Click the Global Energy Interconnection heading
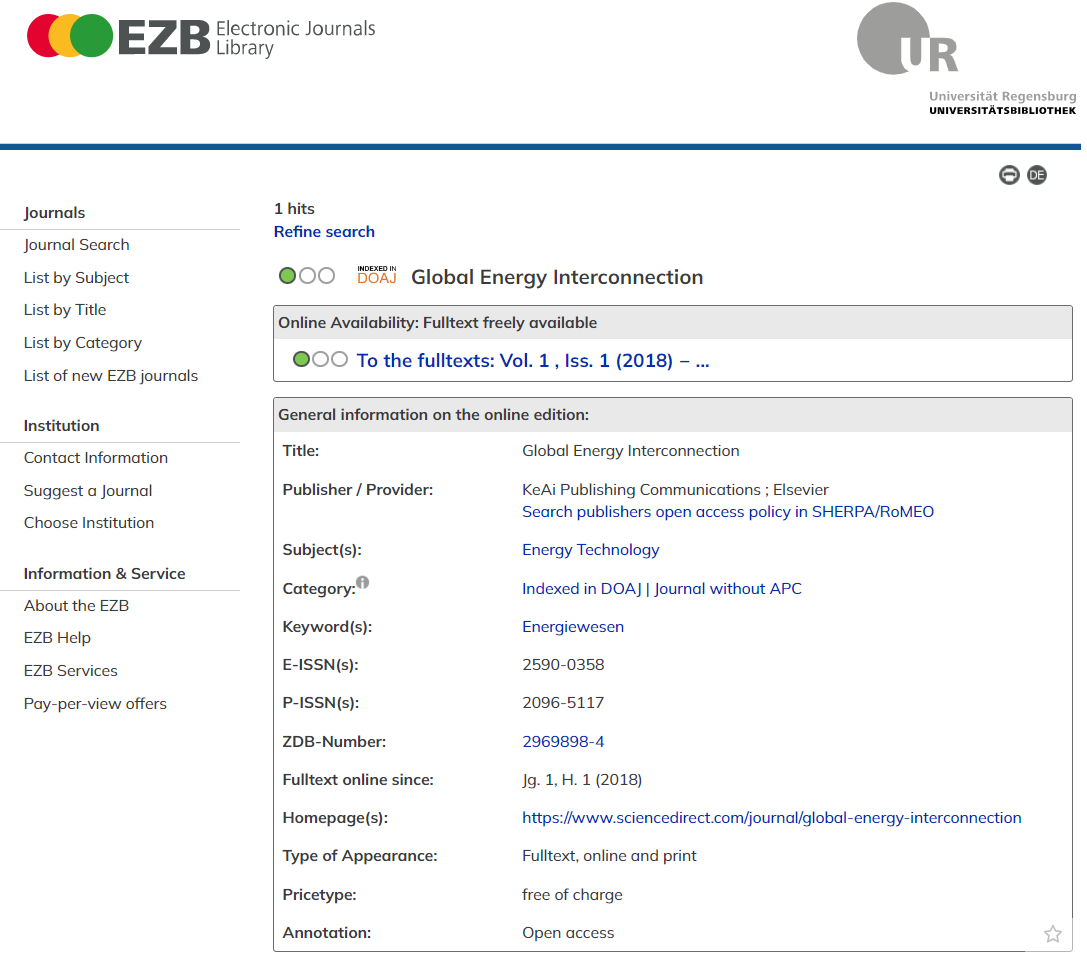This screenshot has height=957, width=1087. (x=557, y=277)
